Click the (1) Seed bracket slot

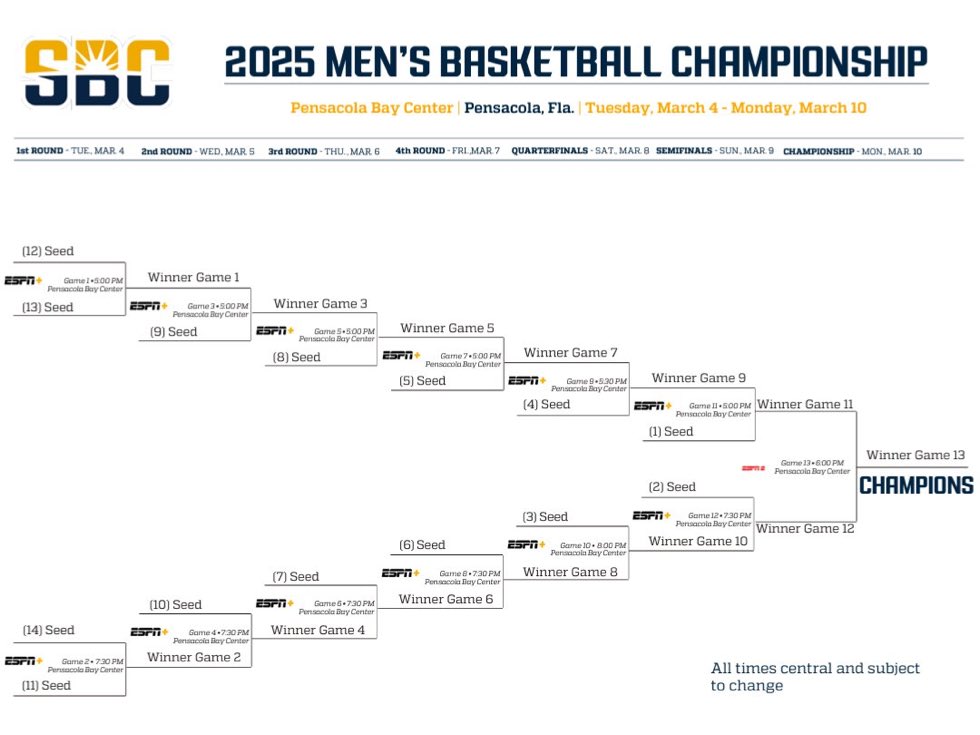click(671, 432)
